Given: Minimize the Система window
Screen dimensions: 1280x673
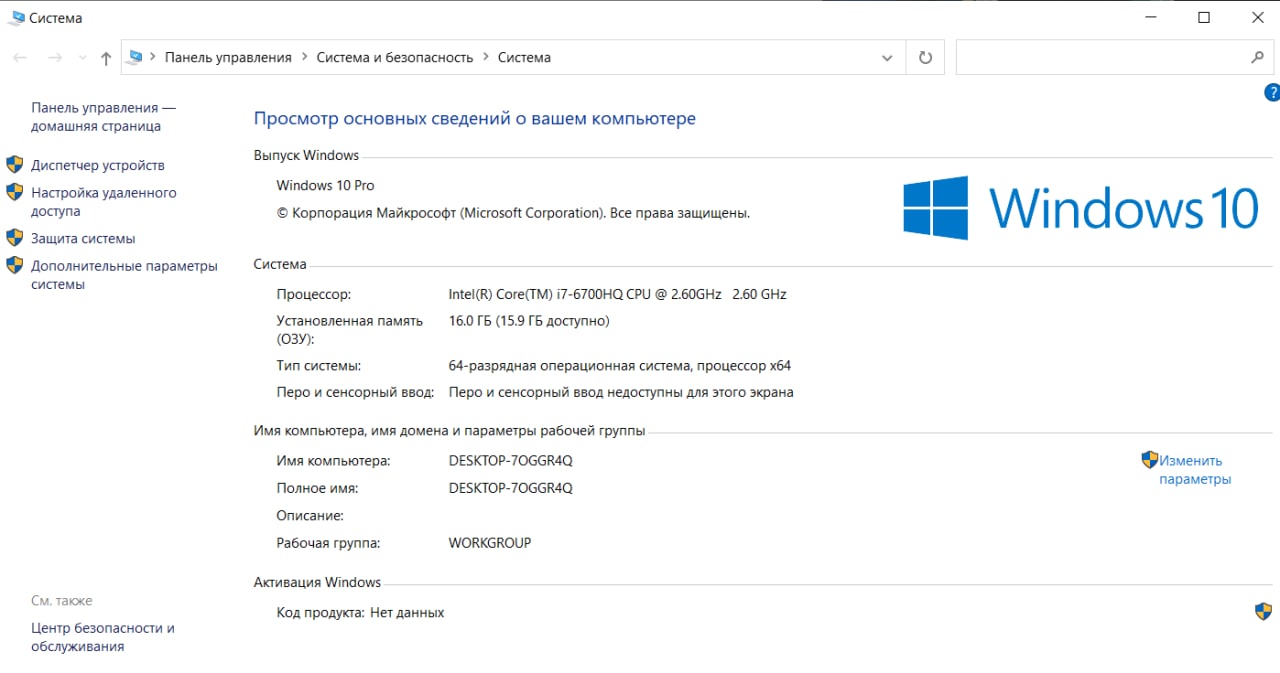Looking at the screenshot, I should 1149,17.
